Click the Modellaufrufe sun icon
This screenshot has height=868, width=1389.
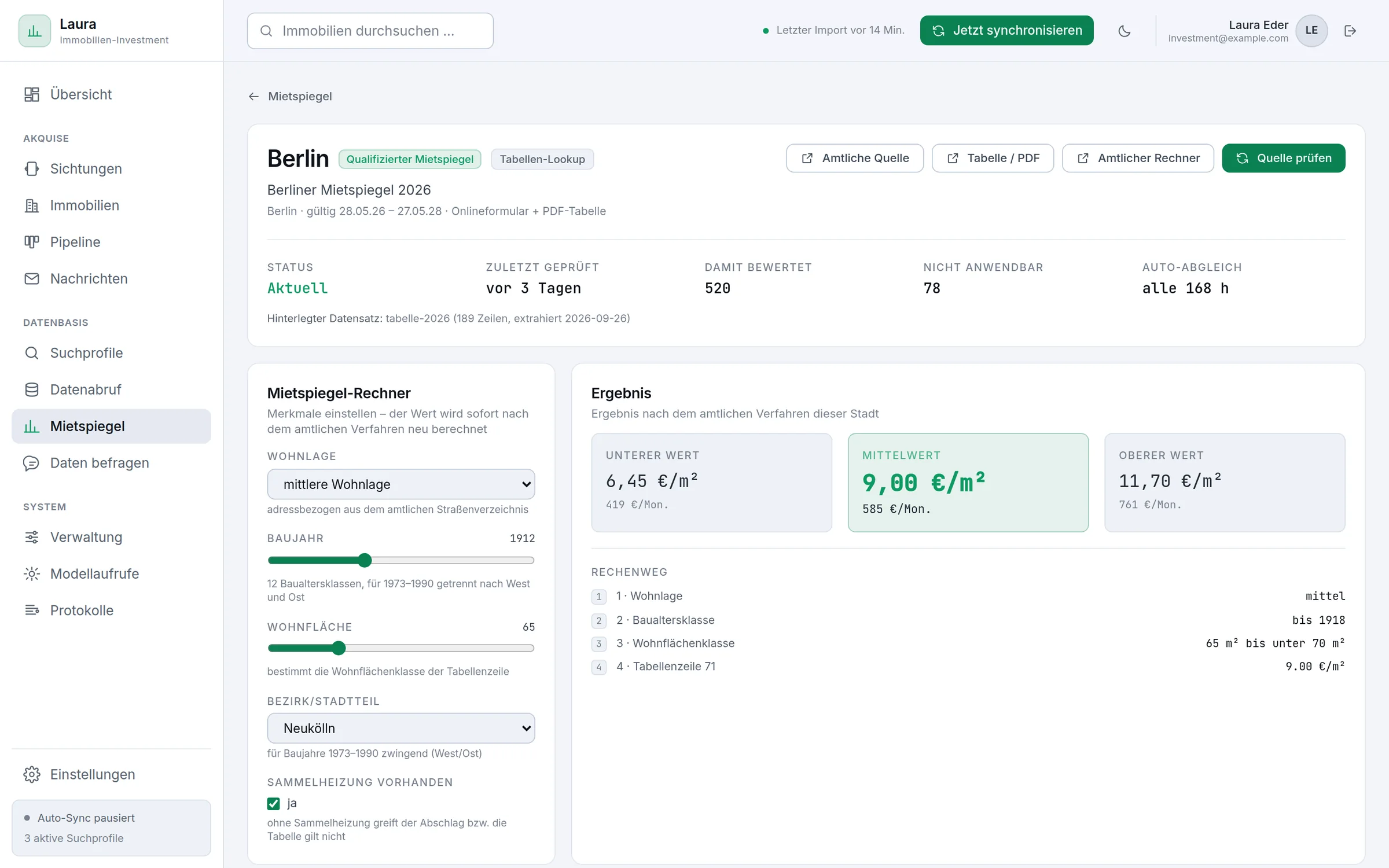click(32, 573)
